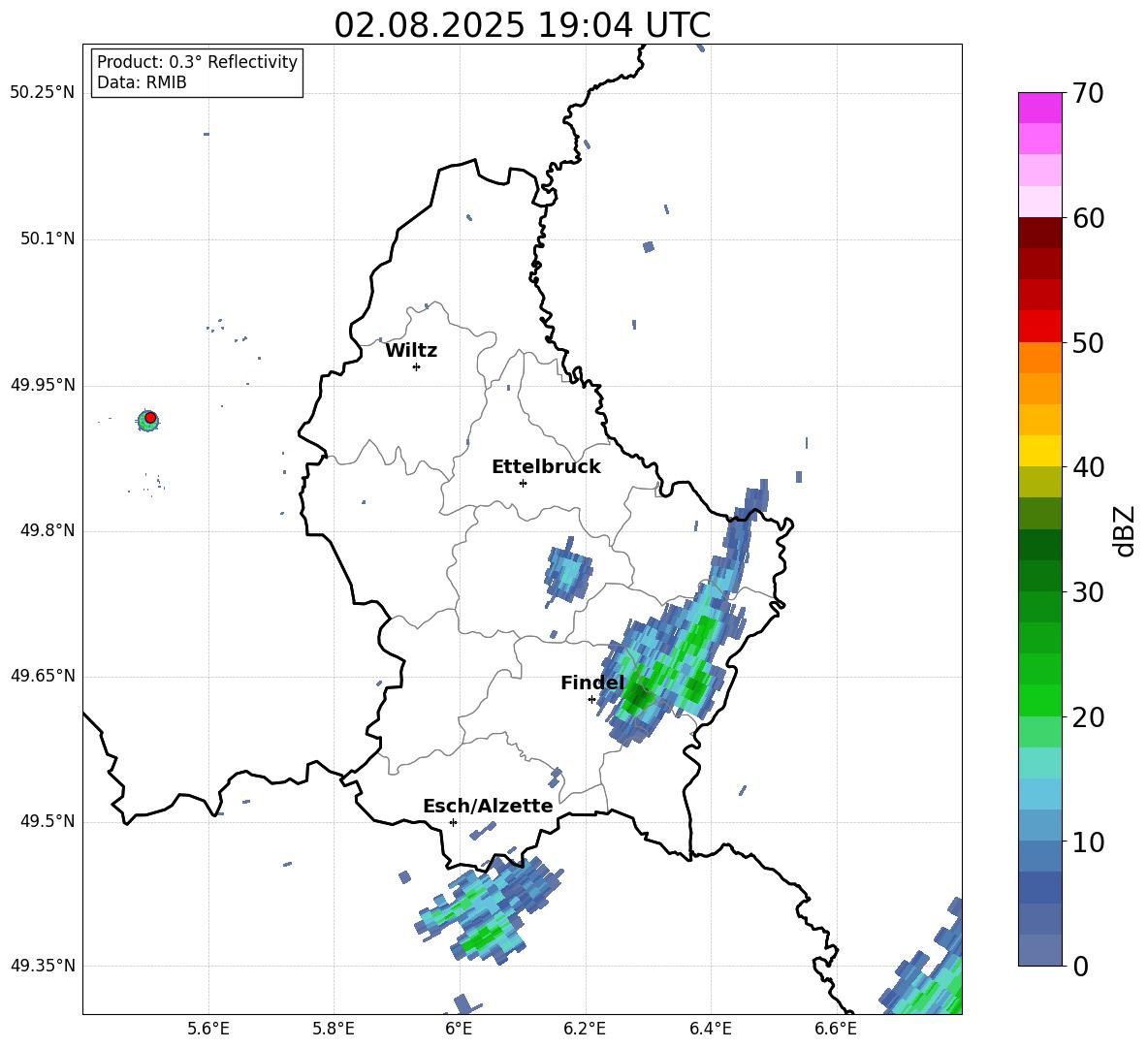Click the 49.35°N latitude label
This screenshot has width=1148, height=1048.
coord(43,966)
